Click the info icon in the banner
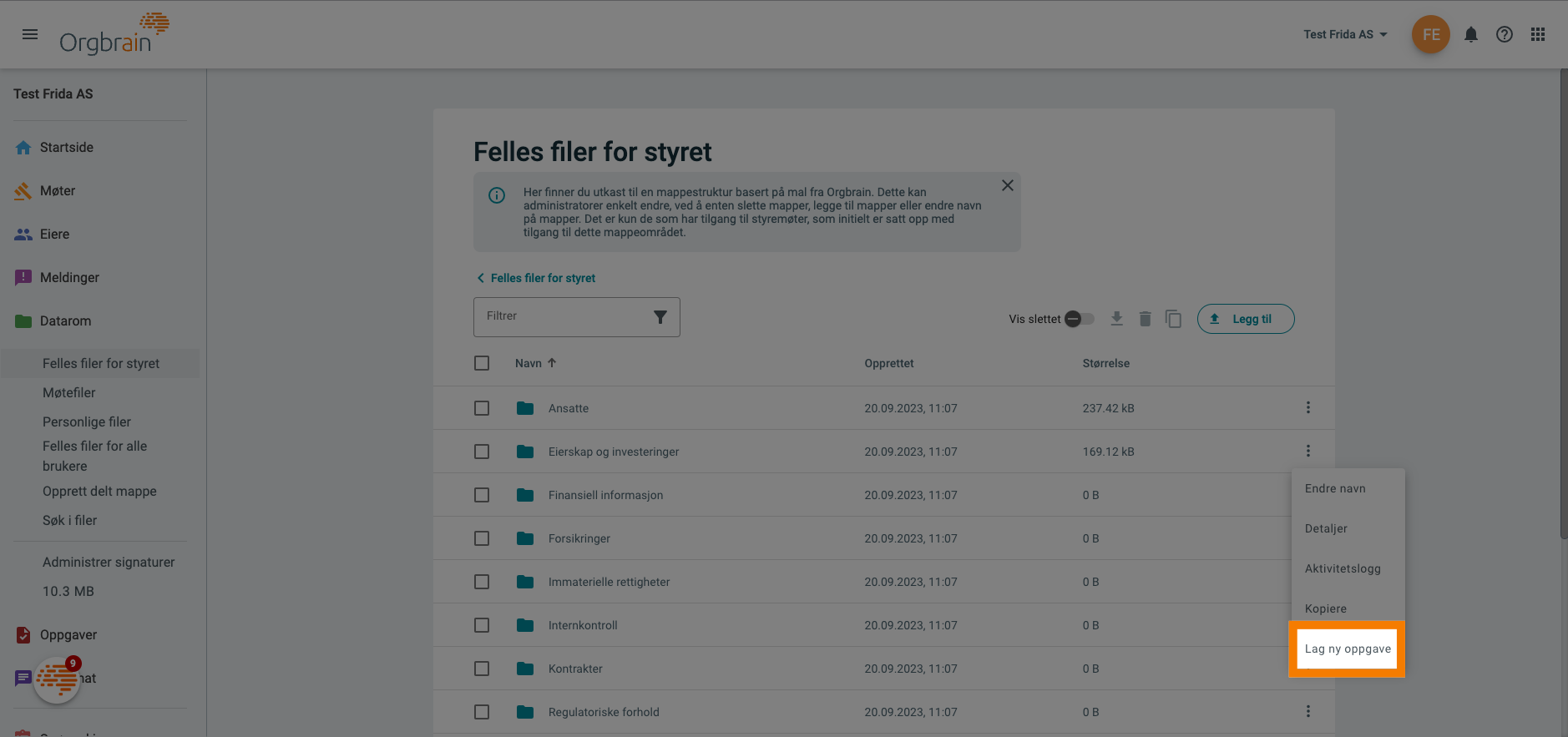 pos(497,195)
